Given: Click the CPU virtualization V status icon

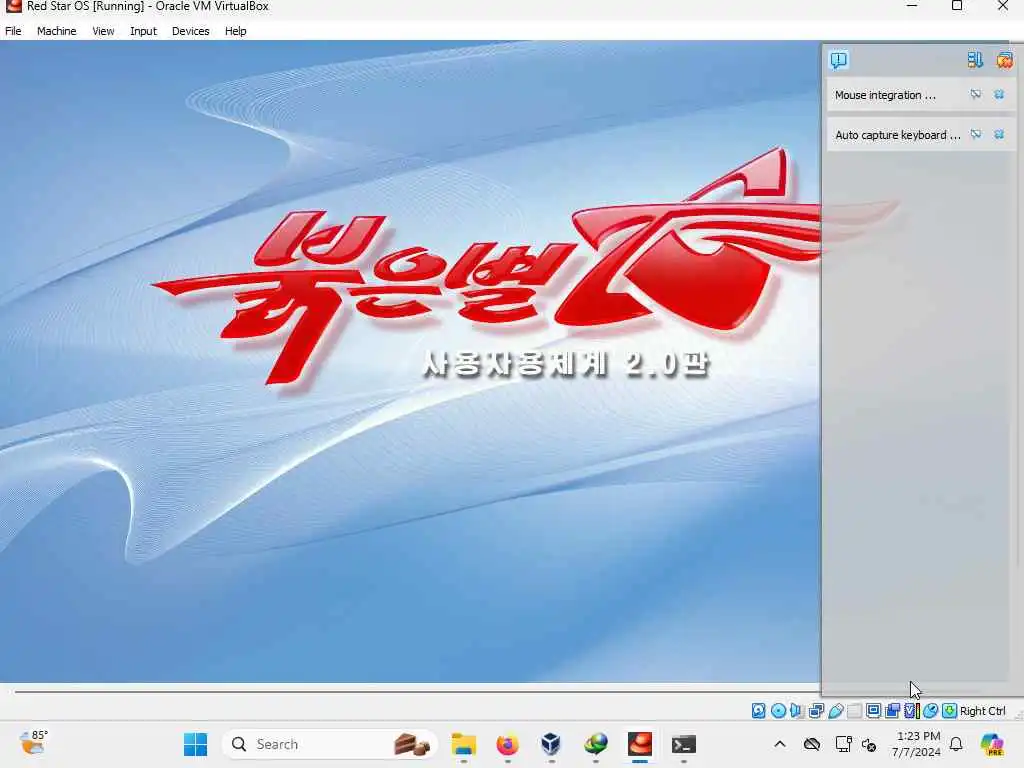Looking at the screenshot, I should (912, 711).
